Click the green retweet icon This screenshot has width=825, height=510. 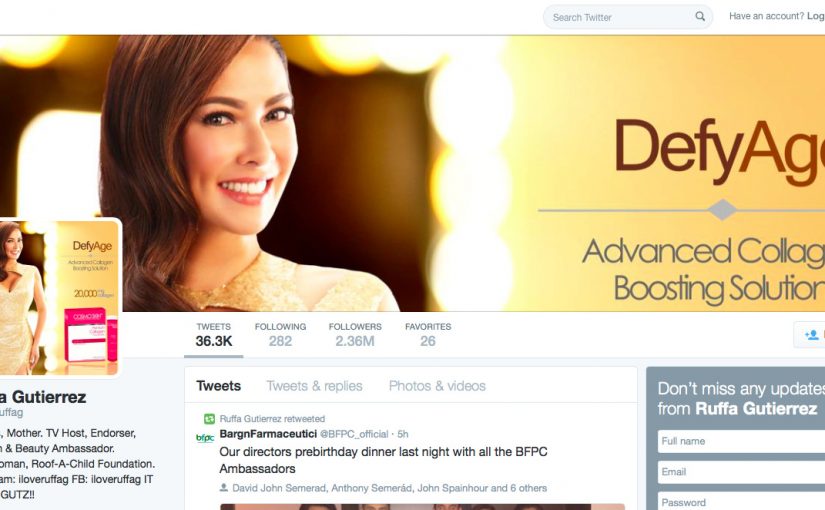pyautogui.click(x=209, y=419)
